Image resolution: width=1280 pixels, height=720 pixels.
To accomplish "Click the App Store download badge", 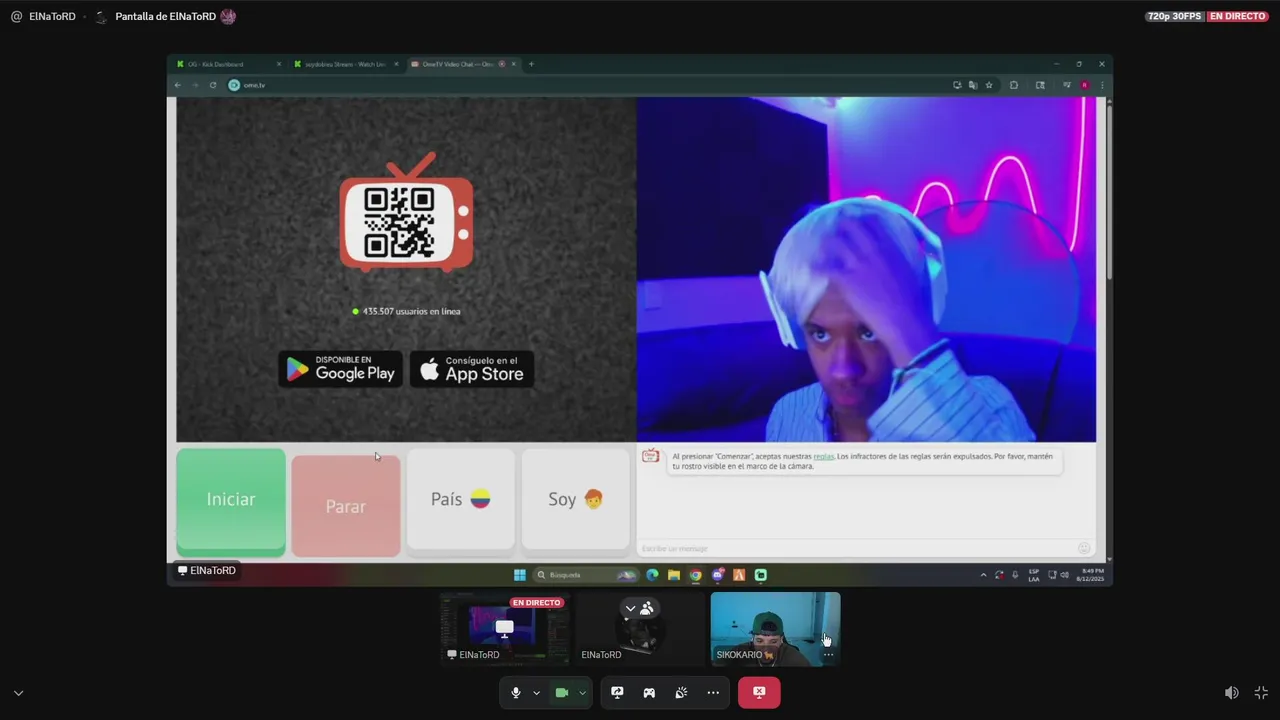I will (472, 369).
